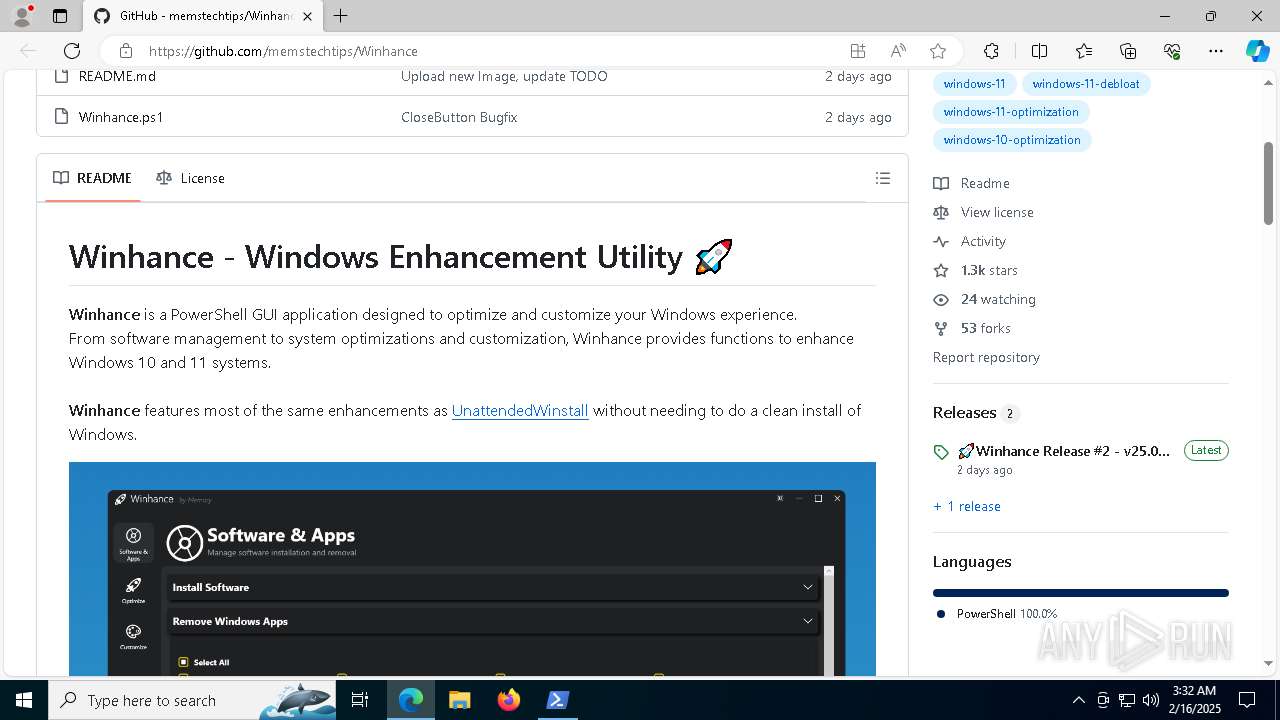Open the Extensions puzzle icon
The height and width of the screenshot is (720, 1280).
click(991, 51)
